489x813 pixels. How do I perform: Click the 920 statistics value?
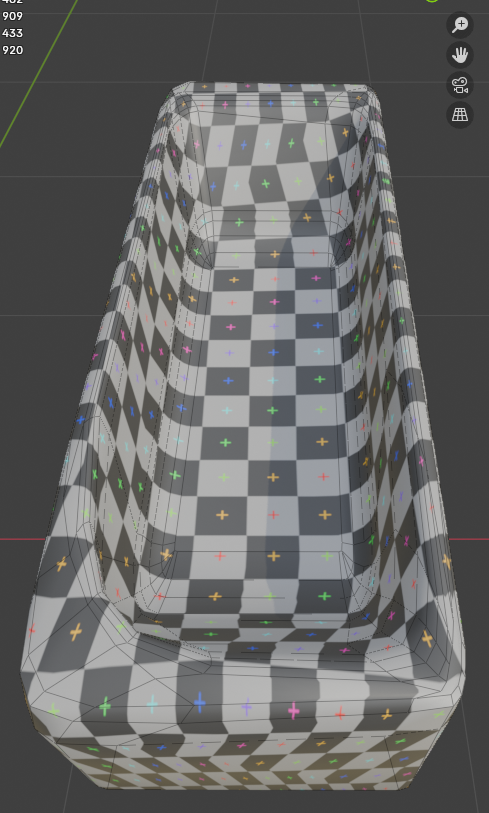[x=12, y=50]
